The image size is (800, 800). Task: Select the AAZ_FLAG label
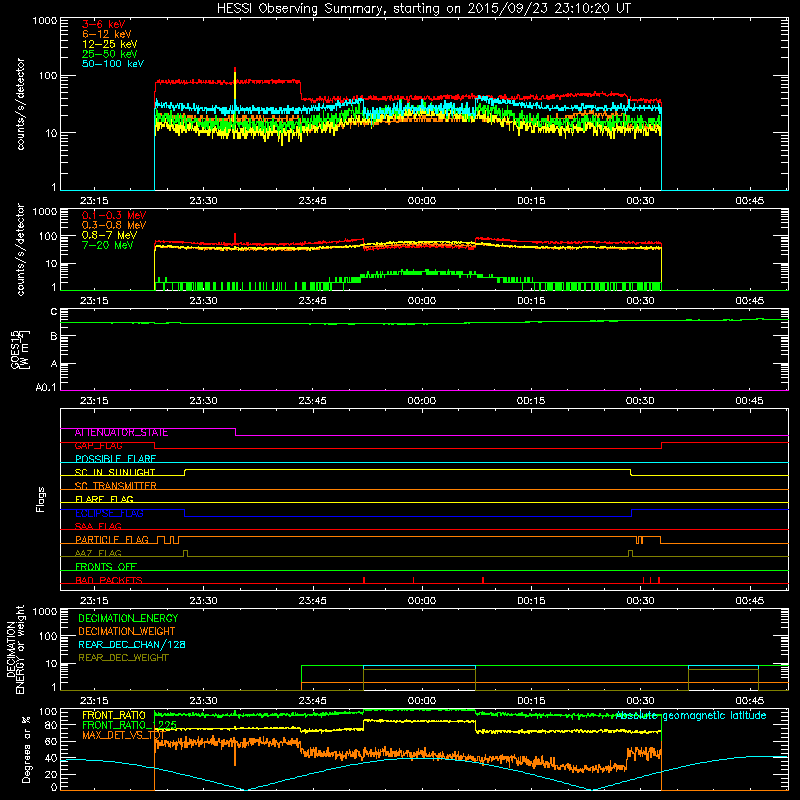(98, 553)
